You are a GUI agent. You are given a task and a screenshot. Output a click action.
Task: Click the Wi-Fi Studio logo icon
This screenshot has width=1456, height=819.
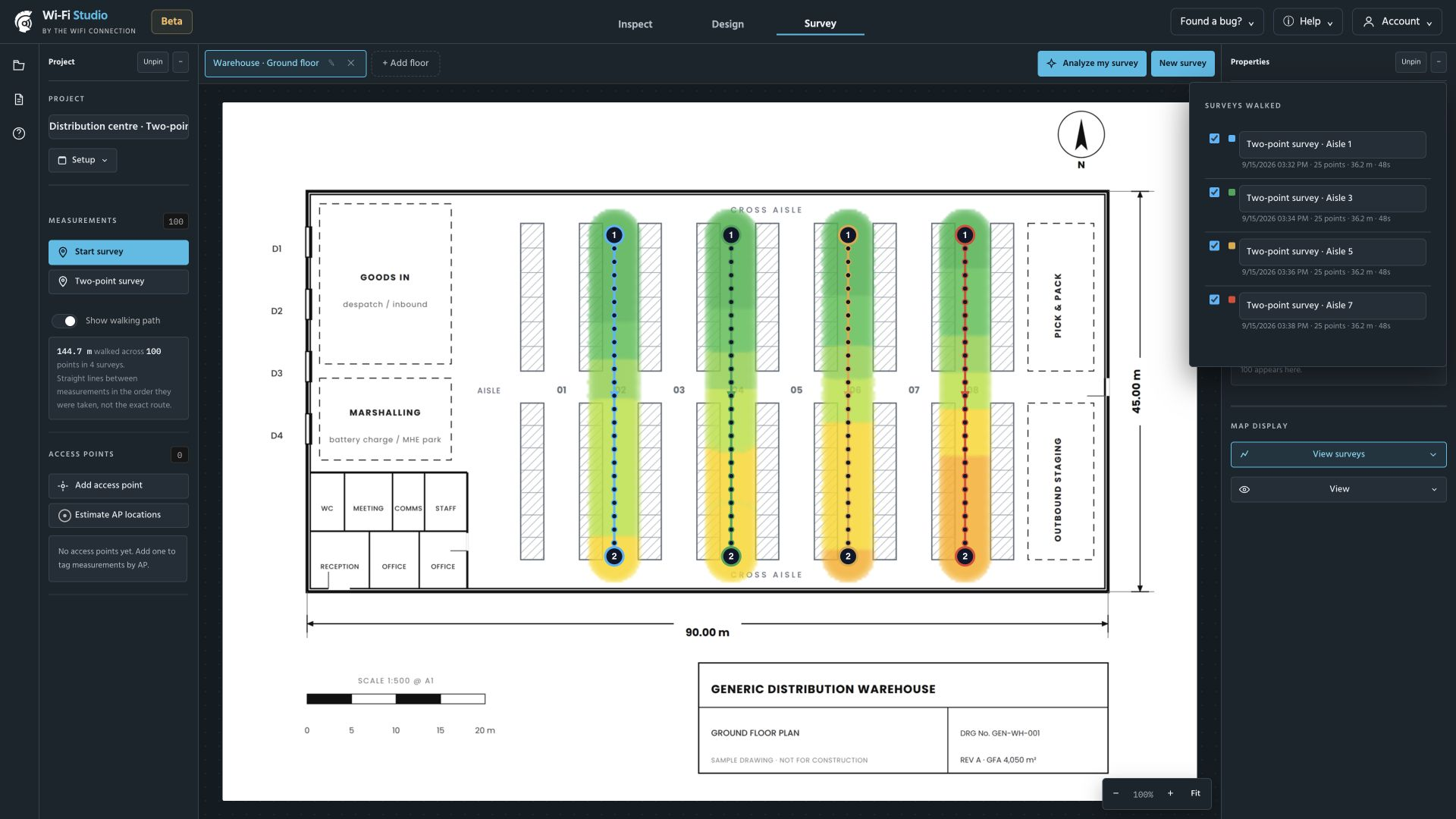tap(24, 21)
